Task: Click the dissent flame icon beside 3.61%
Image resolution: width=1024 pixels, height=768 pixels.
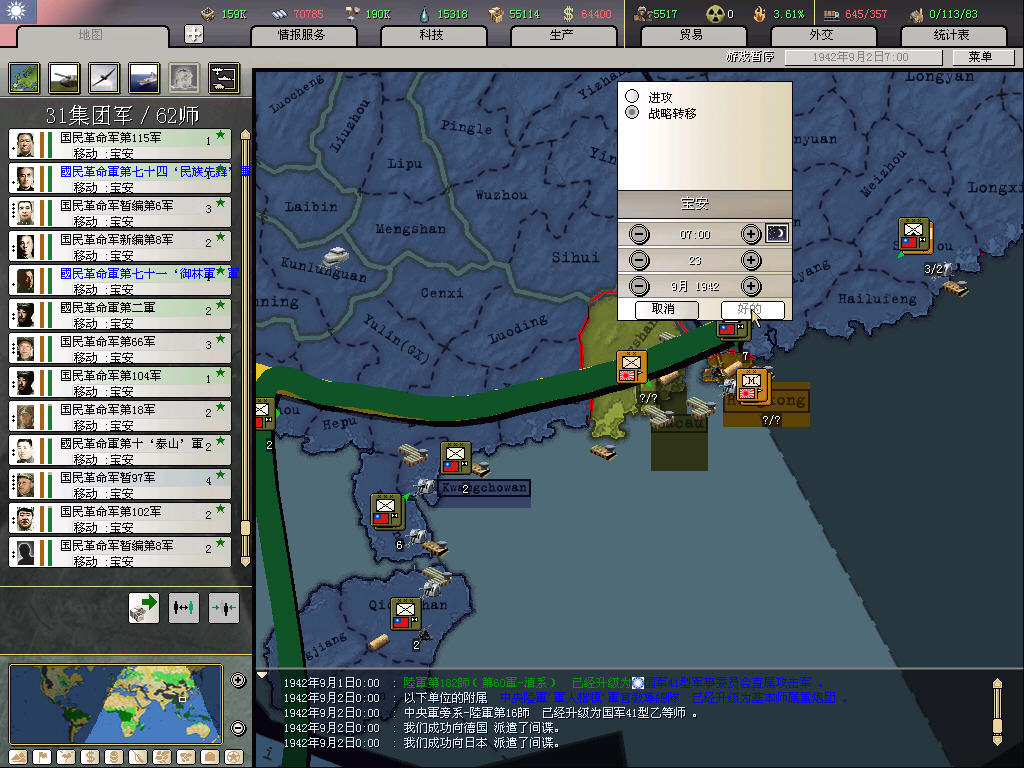Action: 760,14
